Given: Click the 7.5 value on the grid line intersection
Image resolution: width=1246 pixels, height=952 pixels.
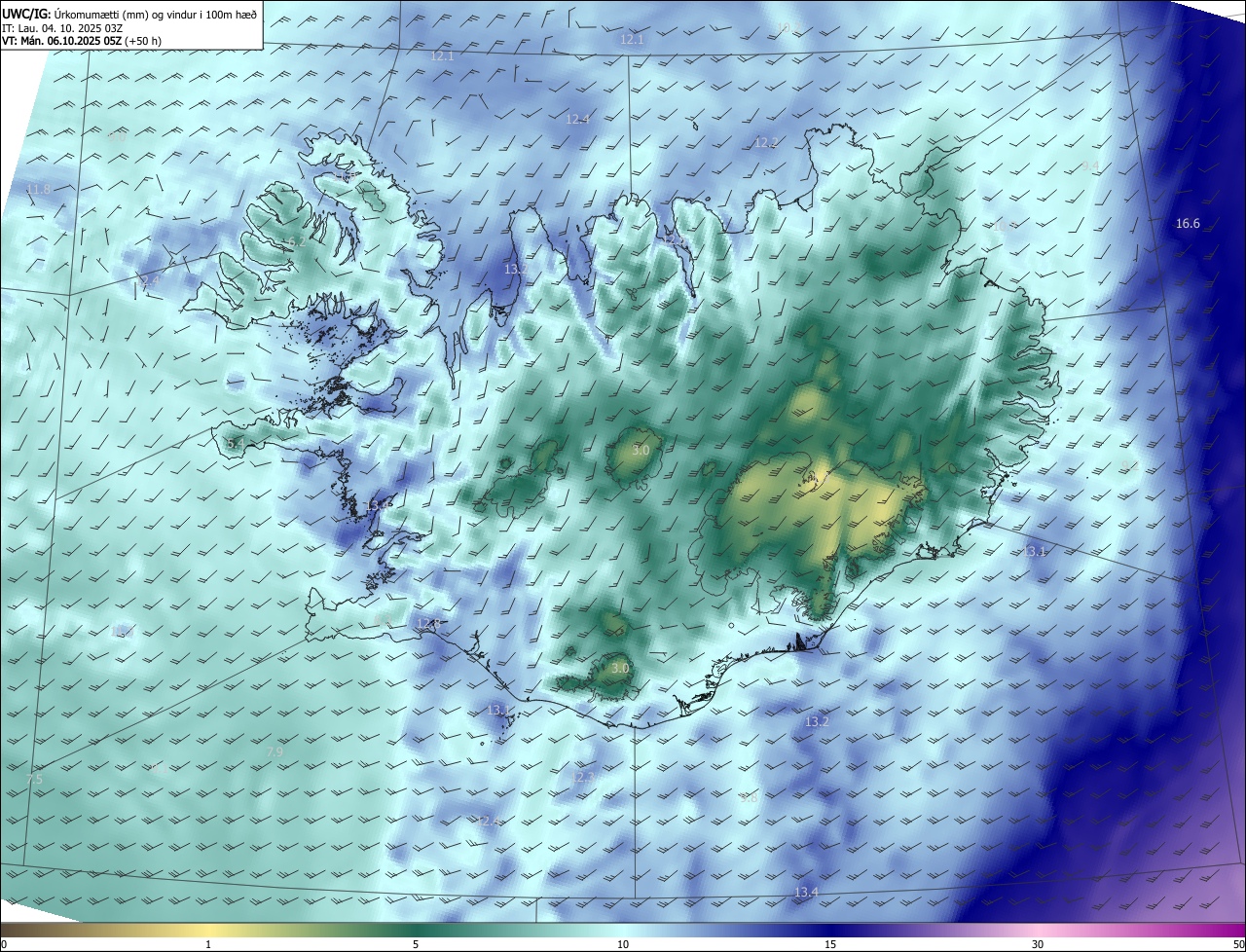Looking at the screenshot, I should tap(34, 780).
